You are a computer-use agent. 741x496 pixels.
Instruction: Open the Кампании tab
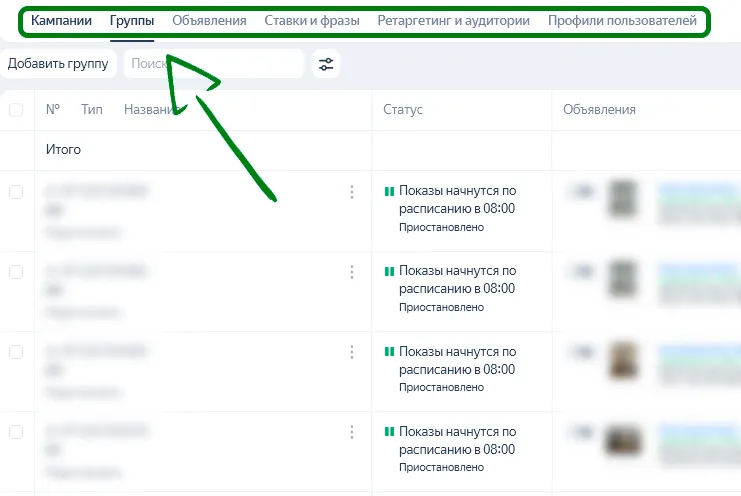pyautogui.click(x=61, y=21)
